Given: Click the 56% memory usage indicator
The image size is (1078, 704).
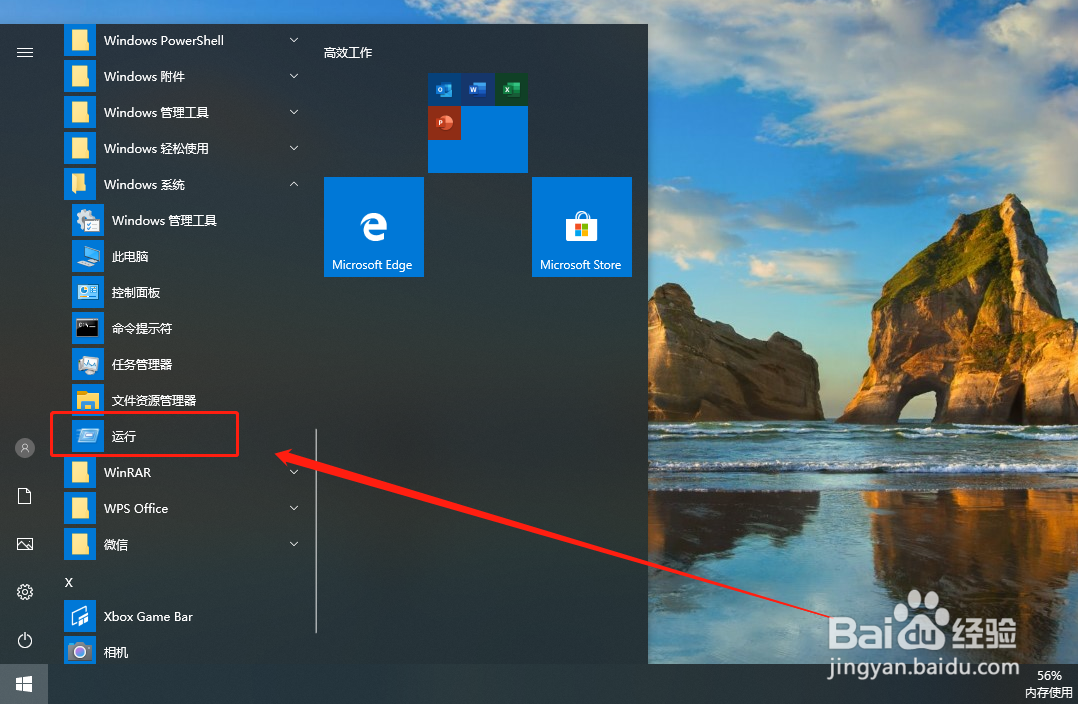Looking at the screenshot, I should pyautogui.click(x=1049, y=676).
